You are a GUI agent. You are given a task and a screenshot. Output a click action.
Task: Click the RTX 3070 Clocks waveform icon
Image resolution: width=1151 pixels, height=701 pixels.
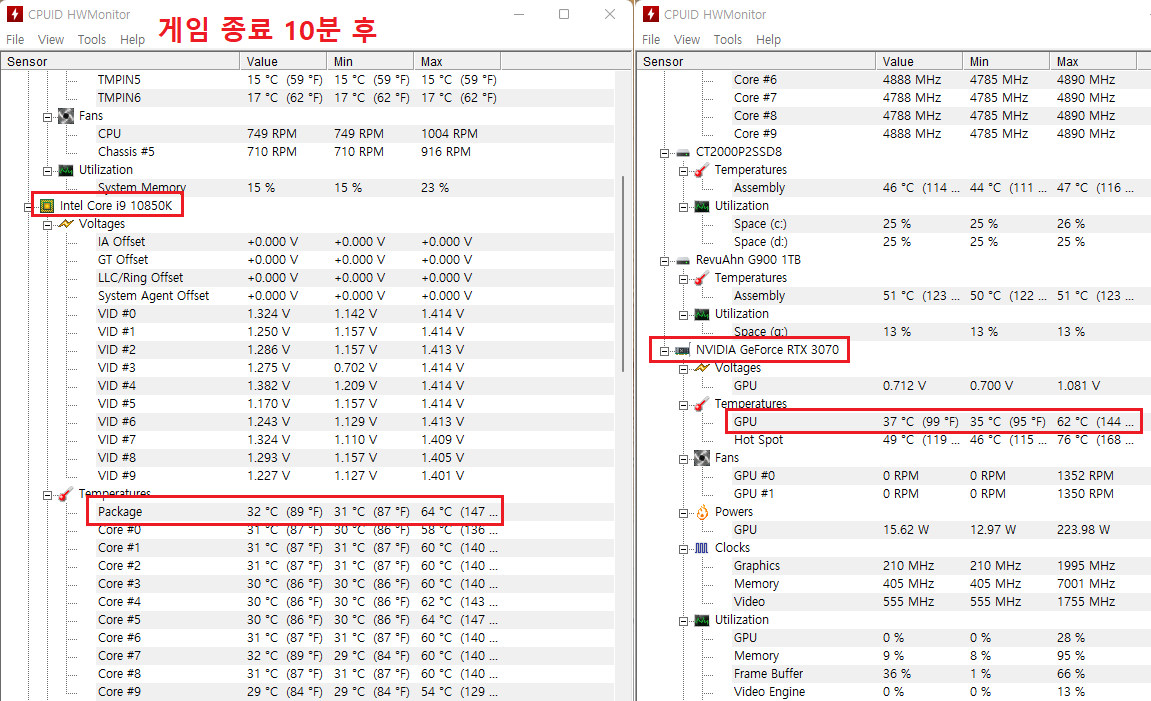(x=702, y=548)
